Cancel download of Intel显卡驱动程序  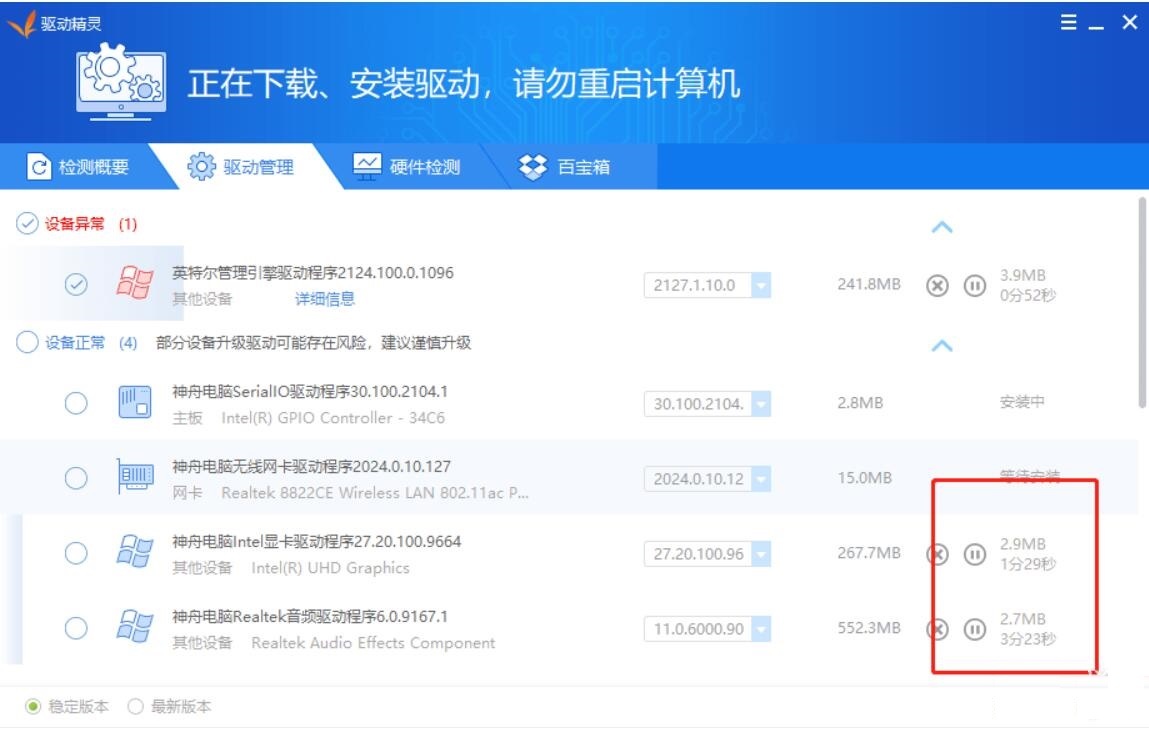pos(937,554)
